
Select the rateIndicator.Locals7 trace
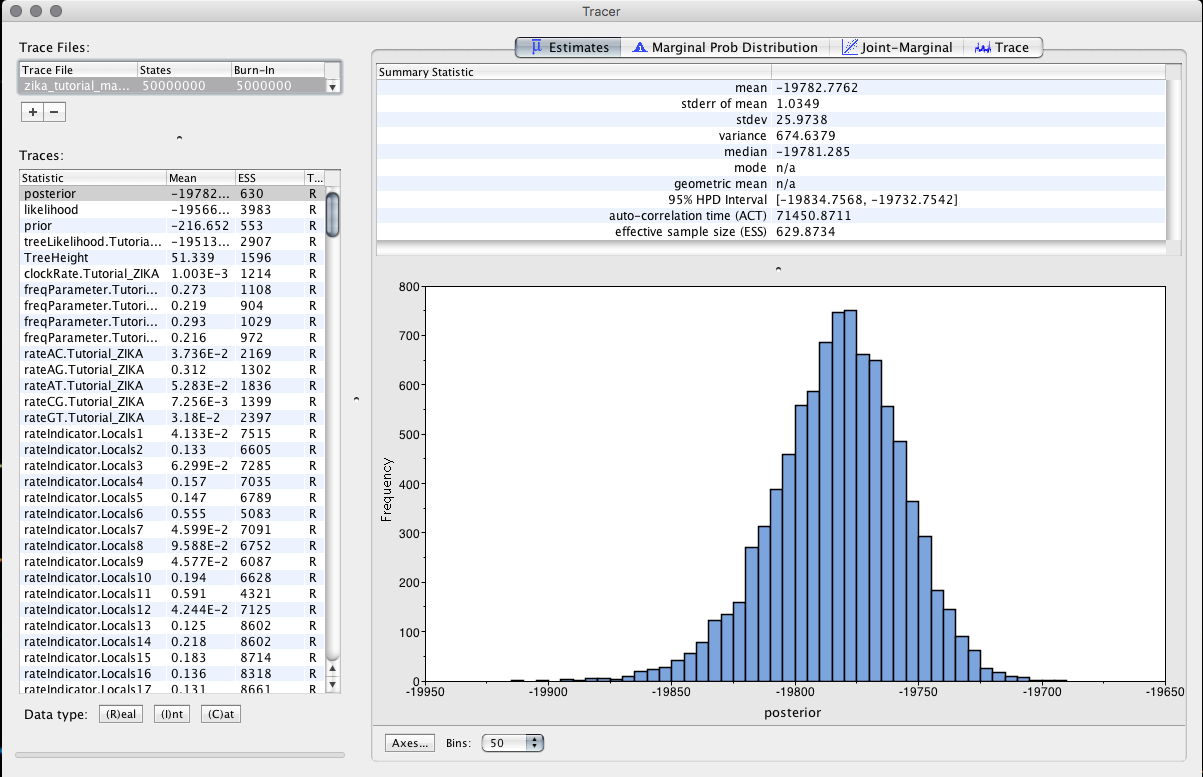(x=173, y=530)
